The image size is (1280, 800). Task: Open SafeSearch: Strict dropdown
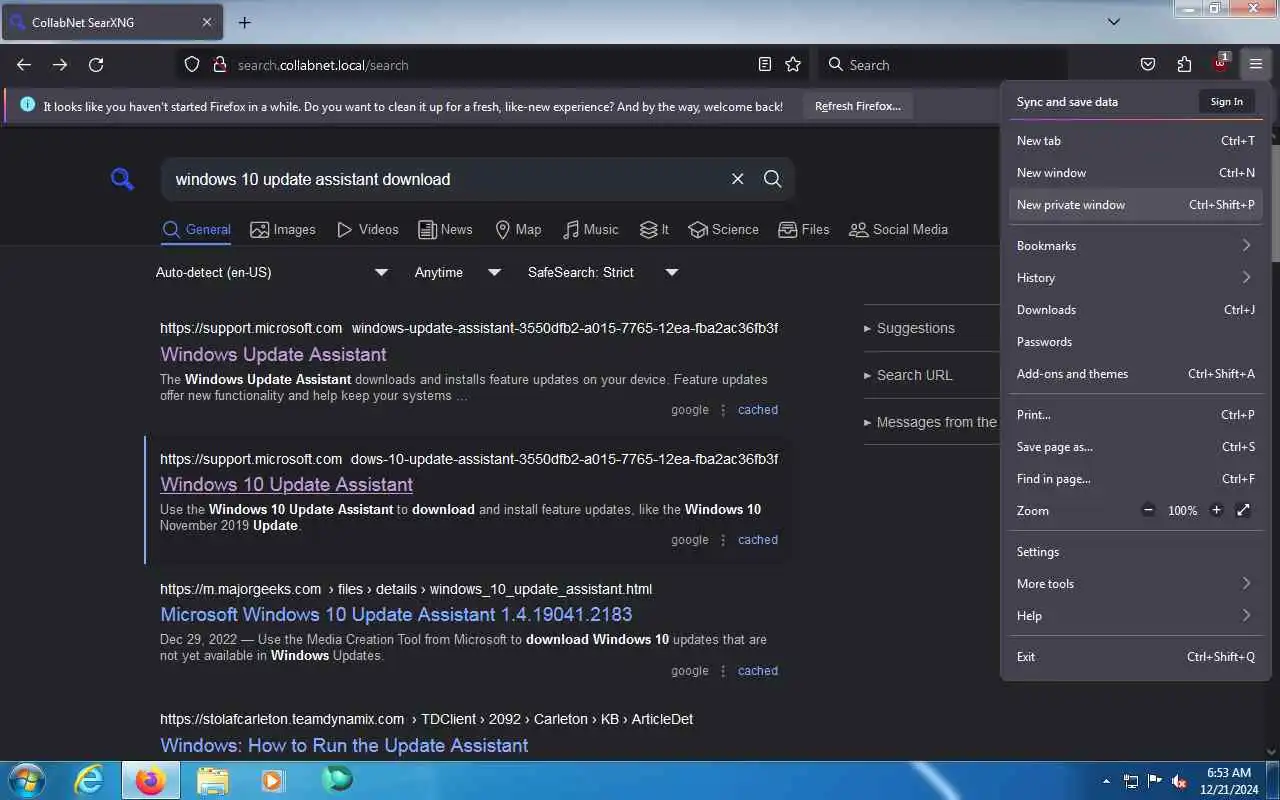[x=603, y=272]
